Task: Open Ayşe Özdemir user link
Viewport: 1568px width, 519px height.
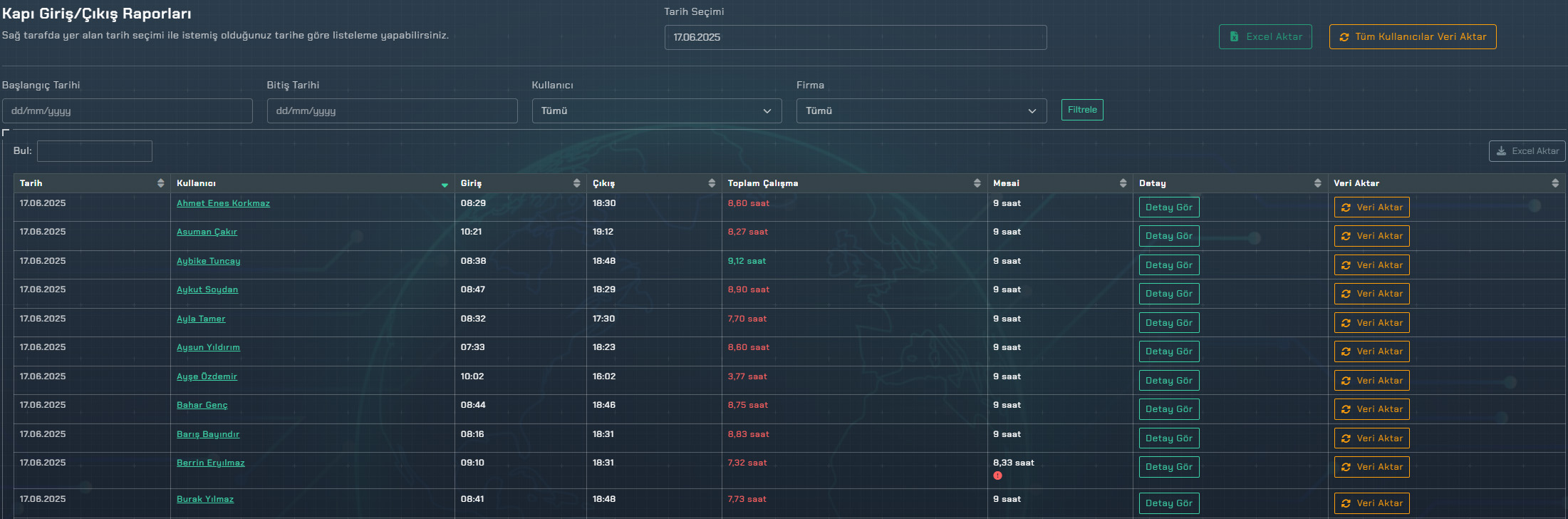Action: click(207, 376)
